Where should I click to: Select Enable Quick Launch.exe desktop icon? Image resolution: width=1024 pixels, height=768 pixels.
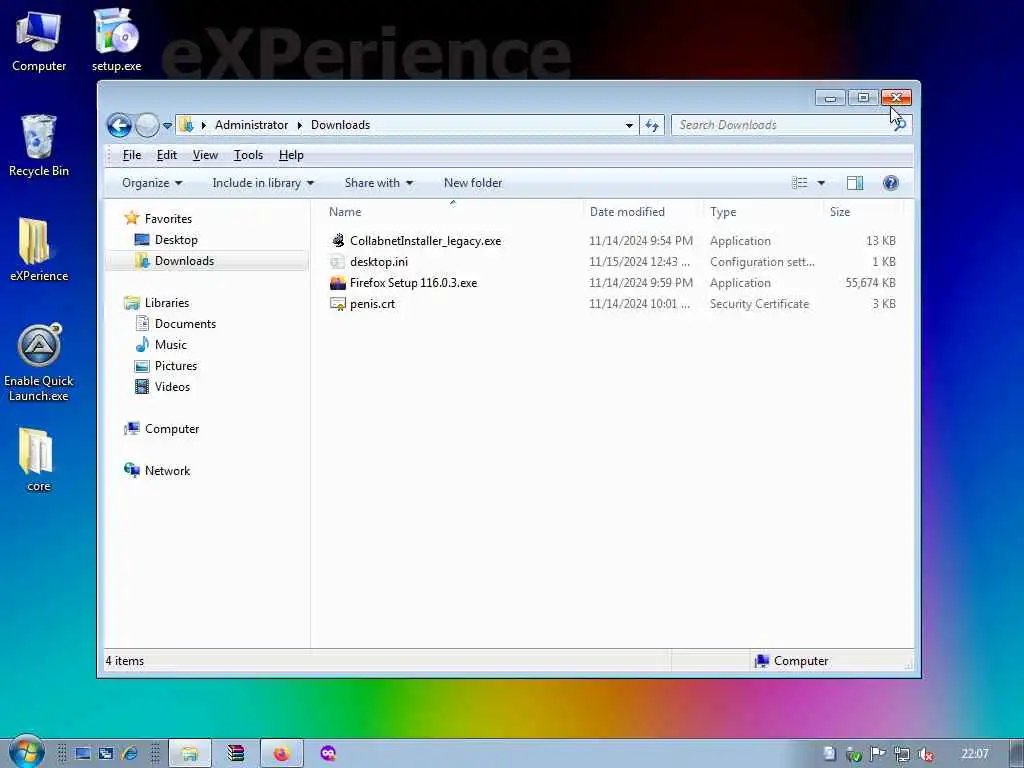[39, 363]
